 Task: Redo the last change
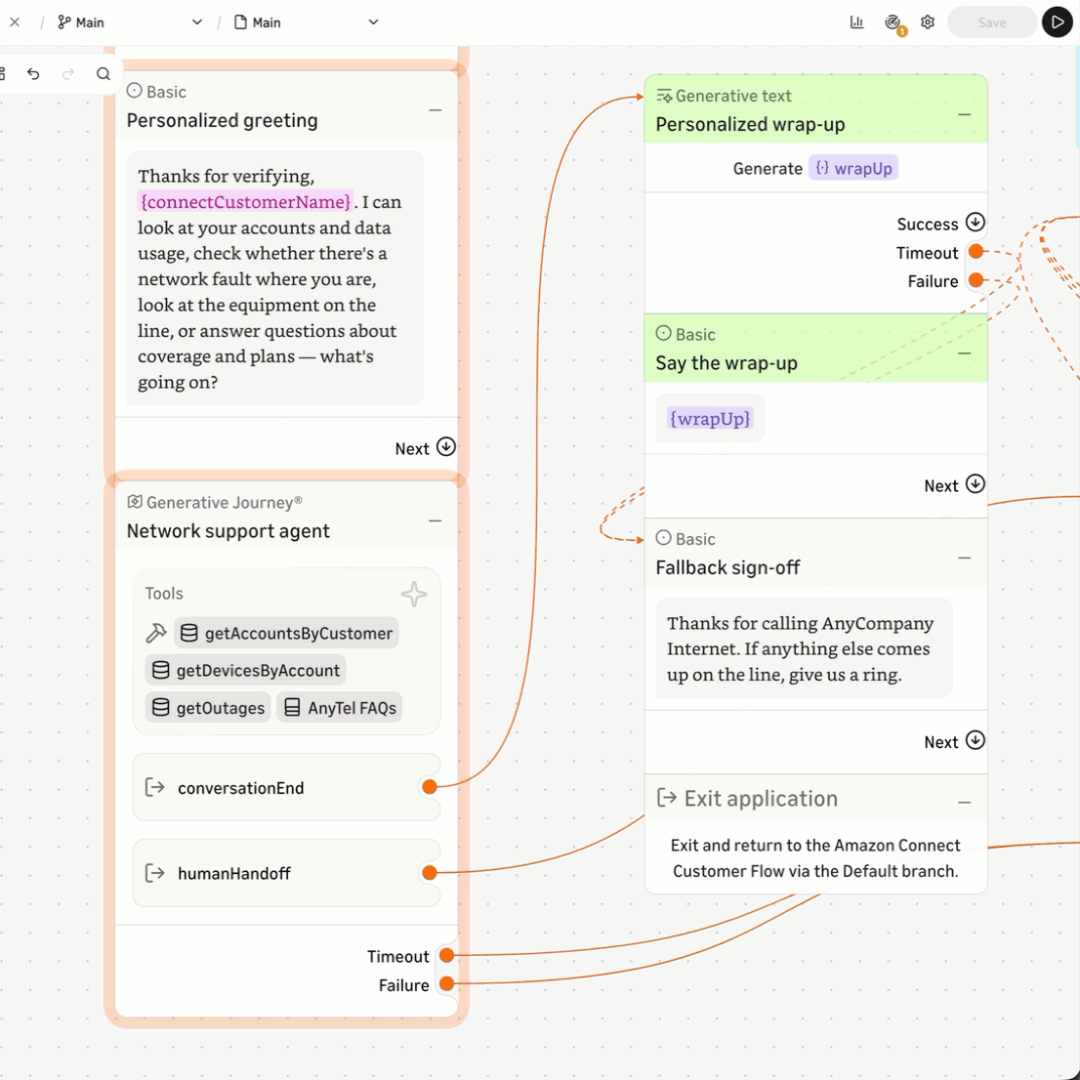(68, 74)
